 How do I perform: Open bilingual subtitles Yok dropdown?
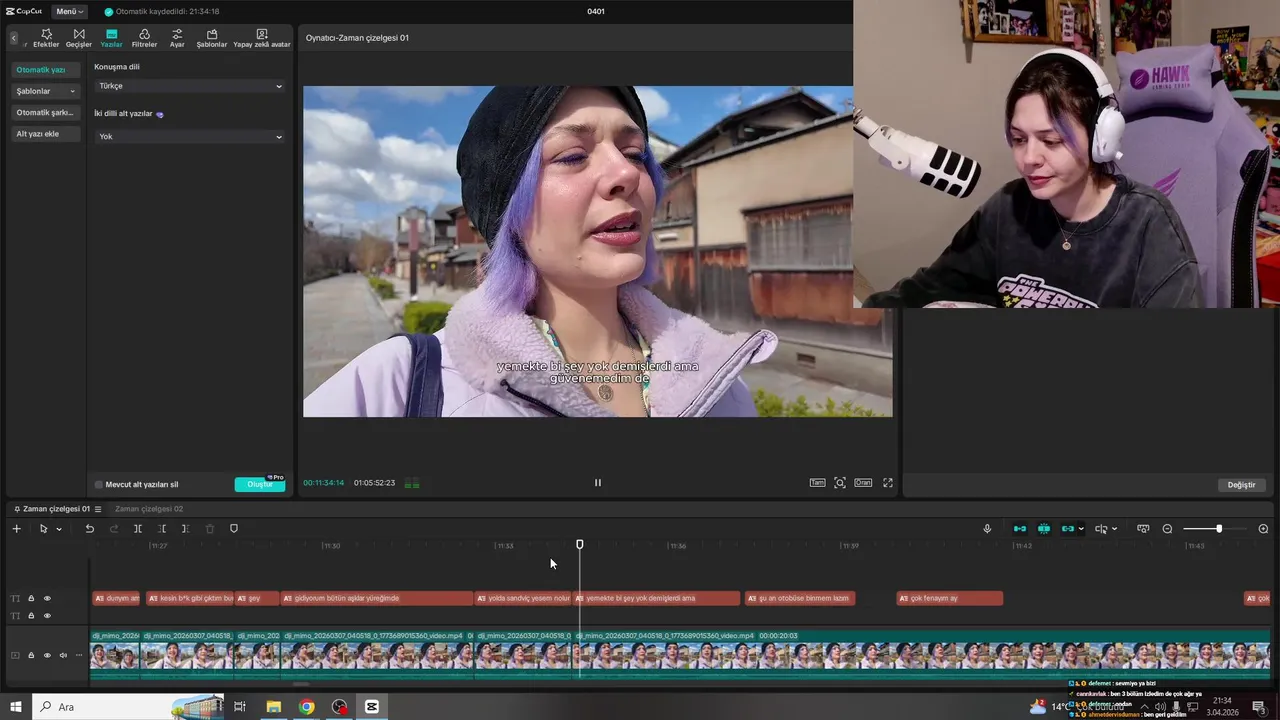tap(190, 136)
